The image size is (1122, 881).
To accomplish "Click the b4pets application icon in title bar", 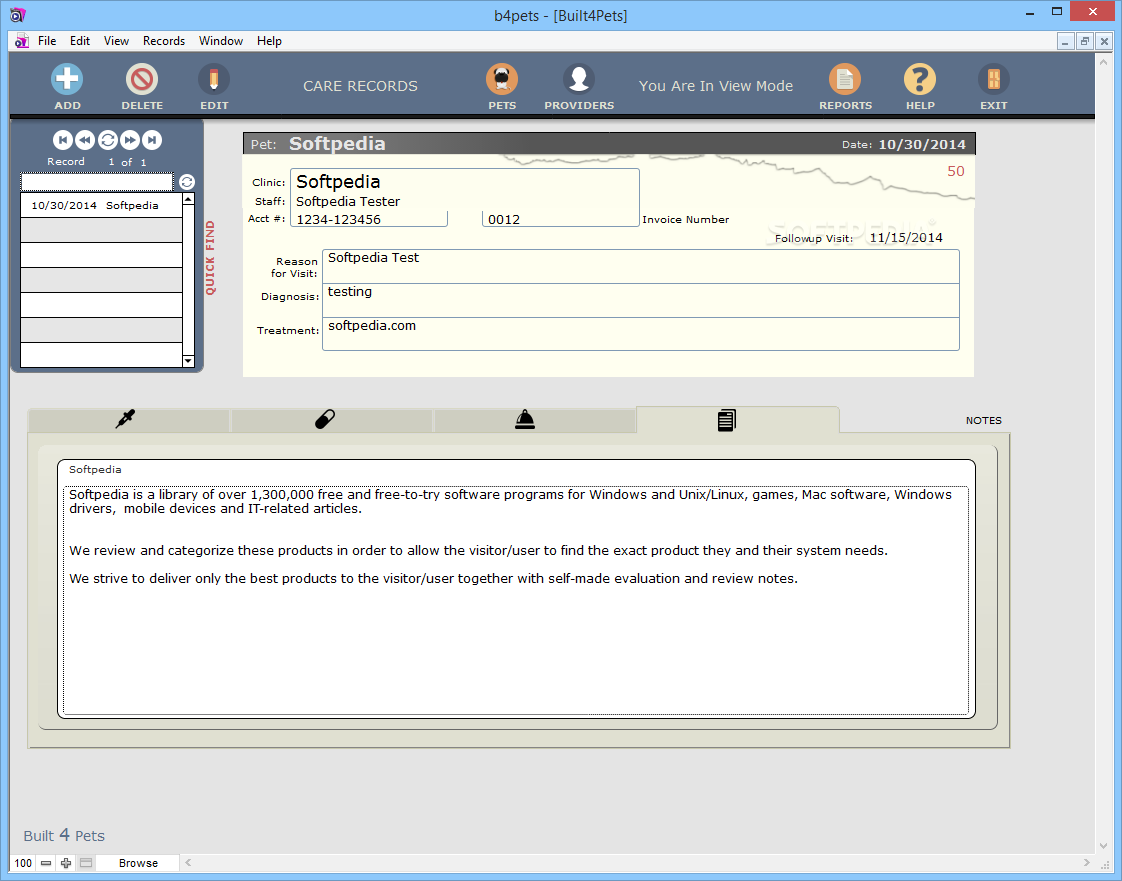I will pos(18,14).
